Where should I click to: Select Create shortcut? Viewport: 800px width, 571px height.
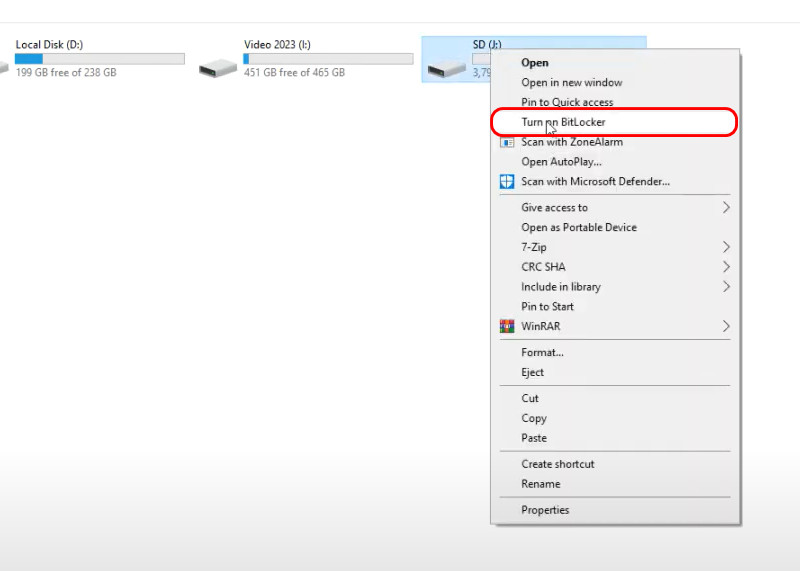pos(615,464)
